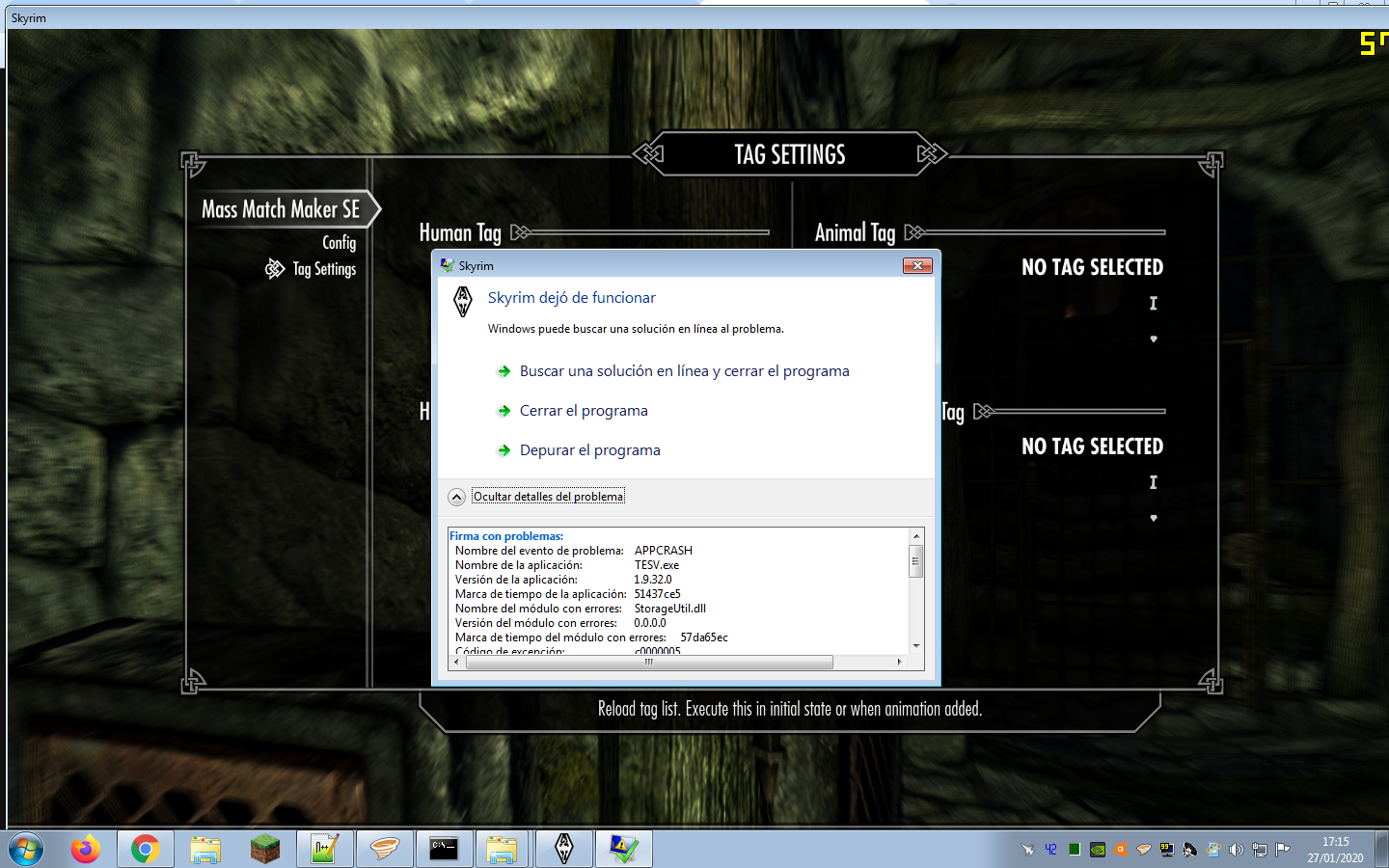Switch to the command prompt taskbar window
This screenshot has height=868, width=1389.
point(444,850)
